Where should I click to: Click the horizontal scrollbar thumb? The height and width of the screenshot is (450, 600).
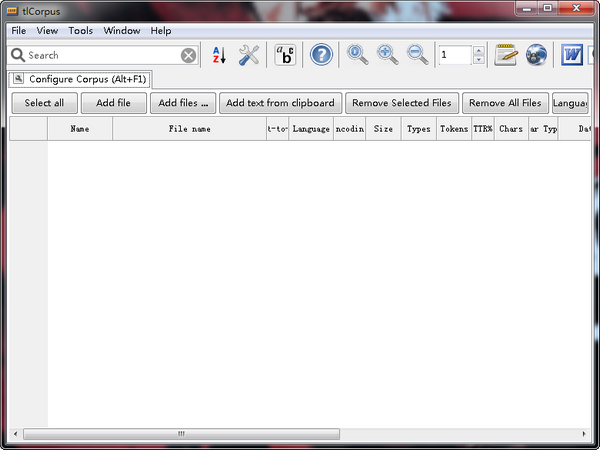click(x=181, y=434)
